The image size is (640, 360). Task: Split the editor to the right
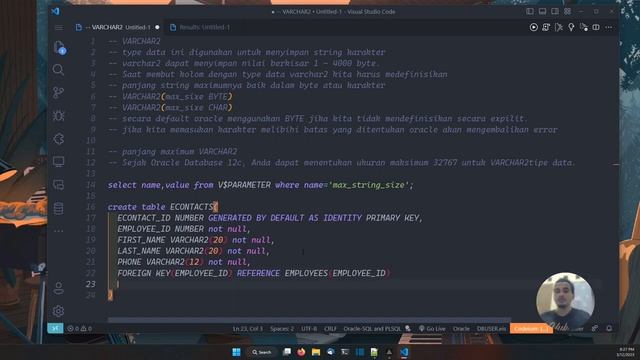click(x=596, y=27)
